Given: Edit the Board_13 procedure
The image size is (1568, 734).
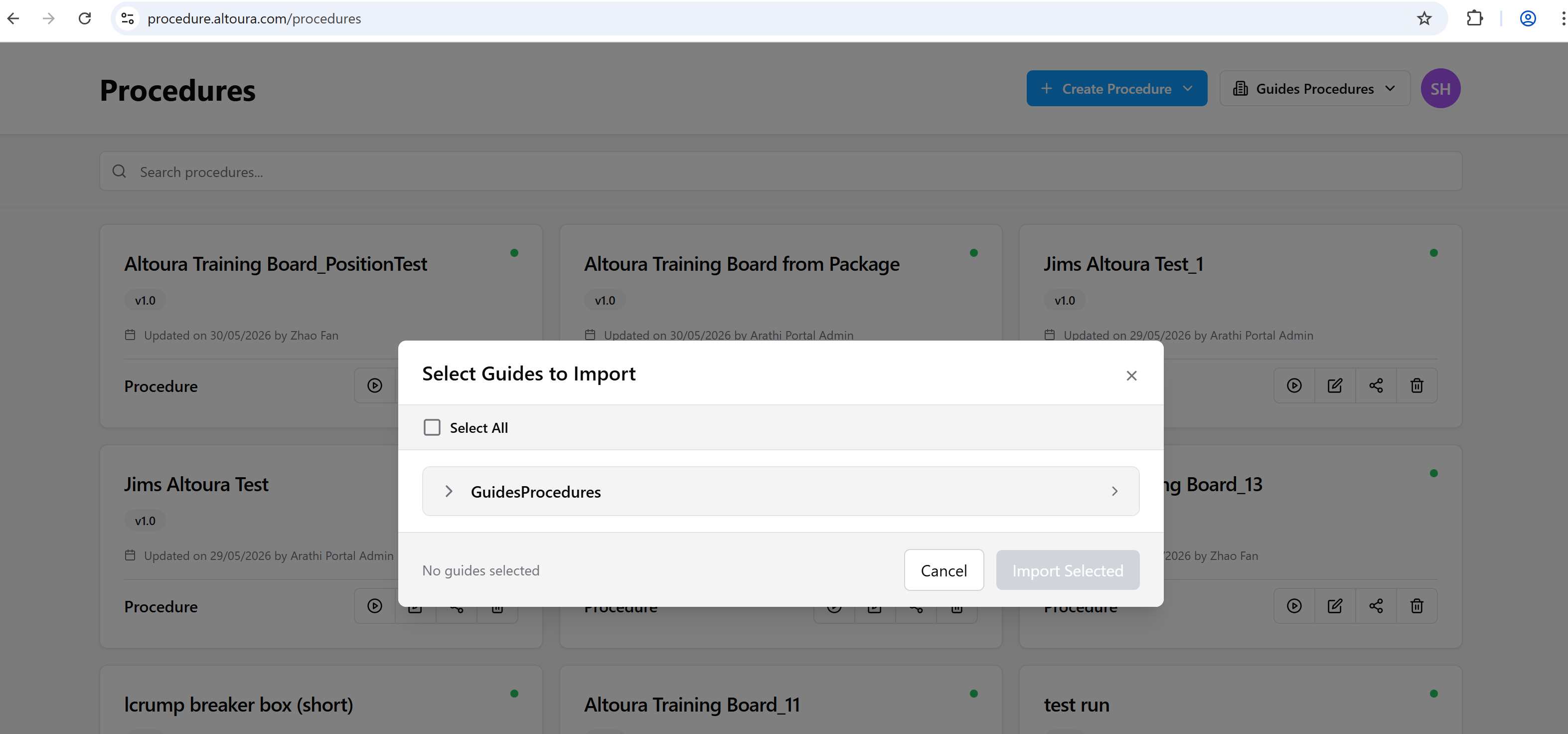Looking at the screenshot, I should pyautogui.click(x=1335, y=606).
